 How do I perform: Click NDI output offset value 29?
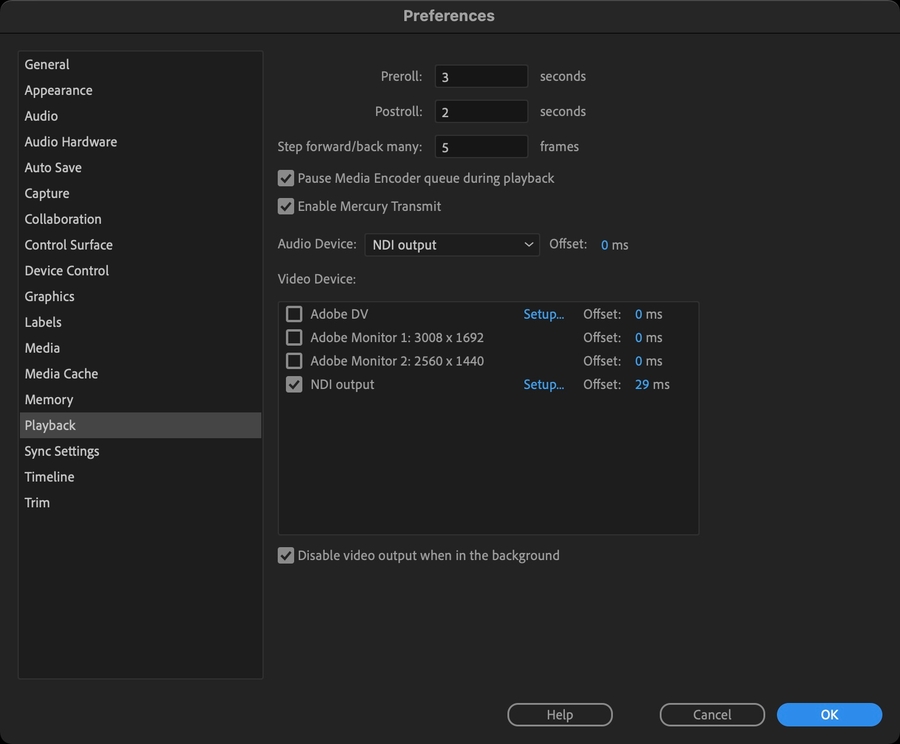(642, 385)
